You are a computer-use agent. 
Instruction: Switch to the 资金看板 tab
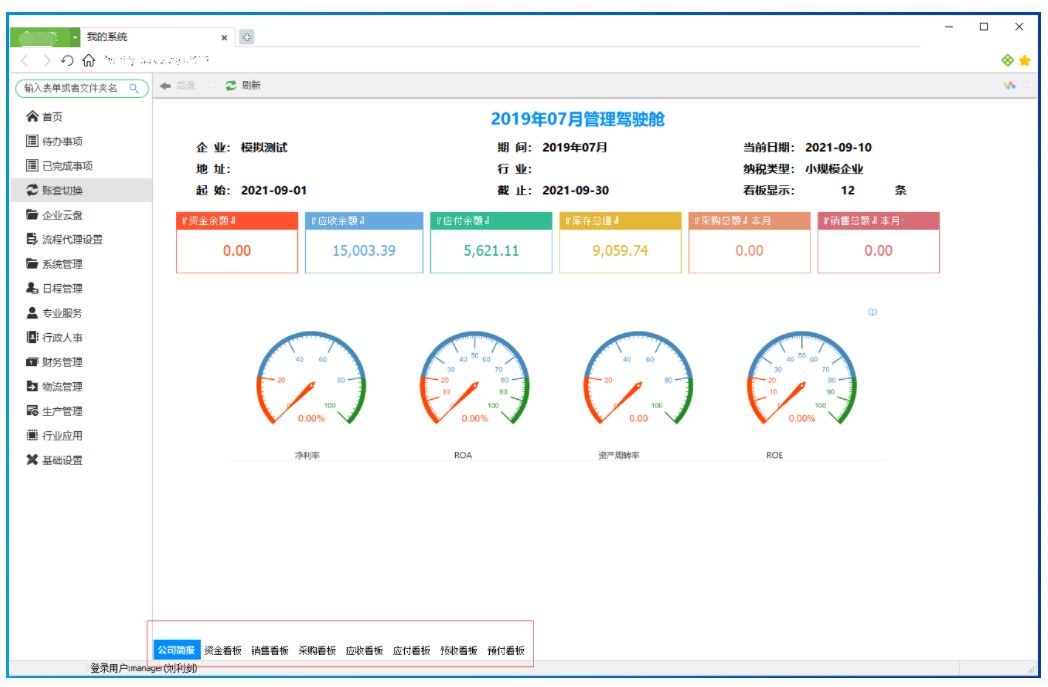point(223,650)
